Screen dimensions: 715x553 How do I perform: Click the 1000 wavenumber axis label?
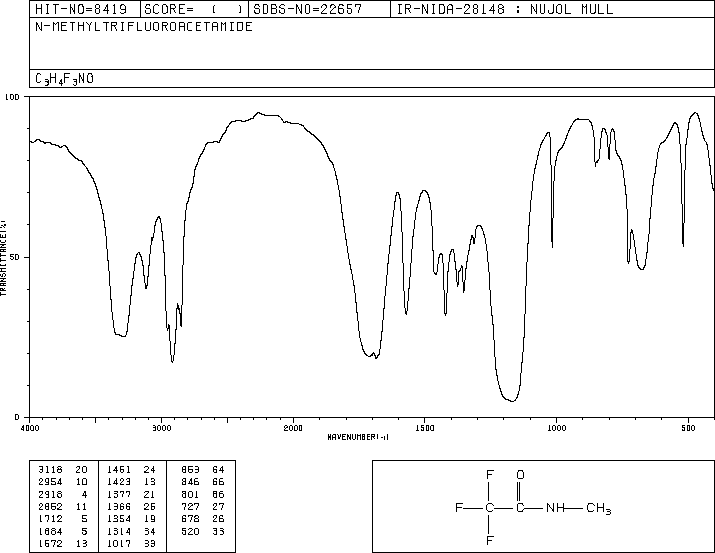556,428
